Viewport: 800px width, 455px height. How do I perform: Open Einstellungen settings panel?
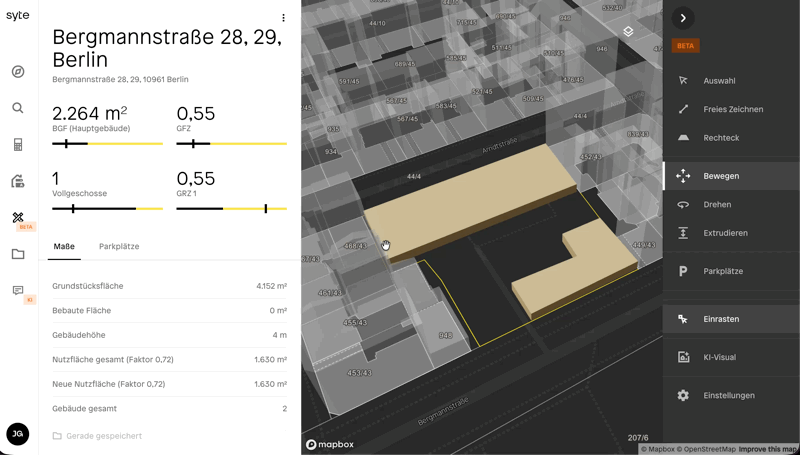[728, 396]
